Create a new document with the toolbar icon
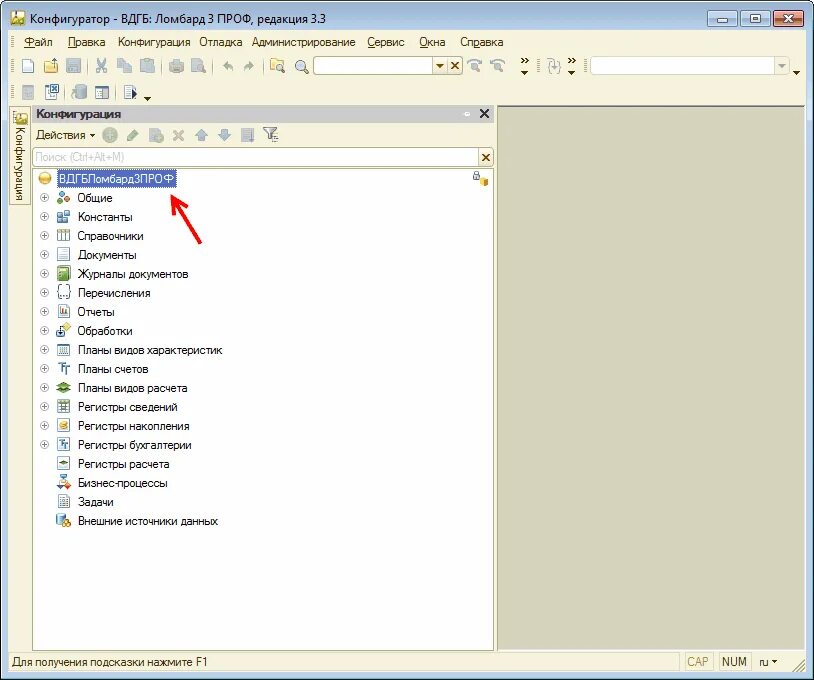 click(28, 66)
